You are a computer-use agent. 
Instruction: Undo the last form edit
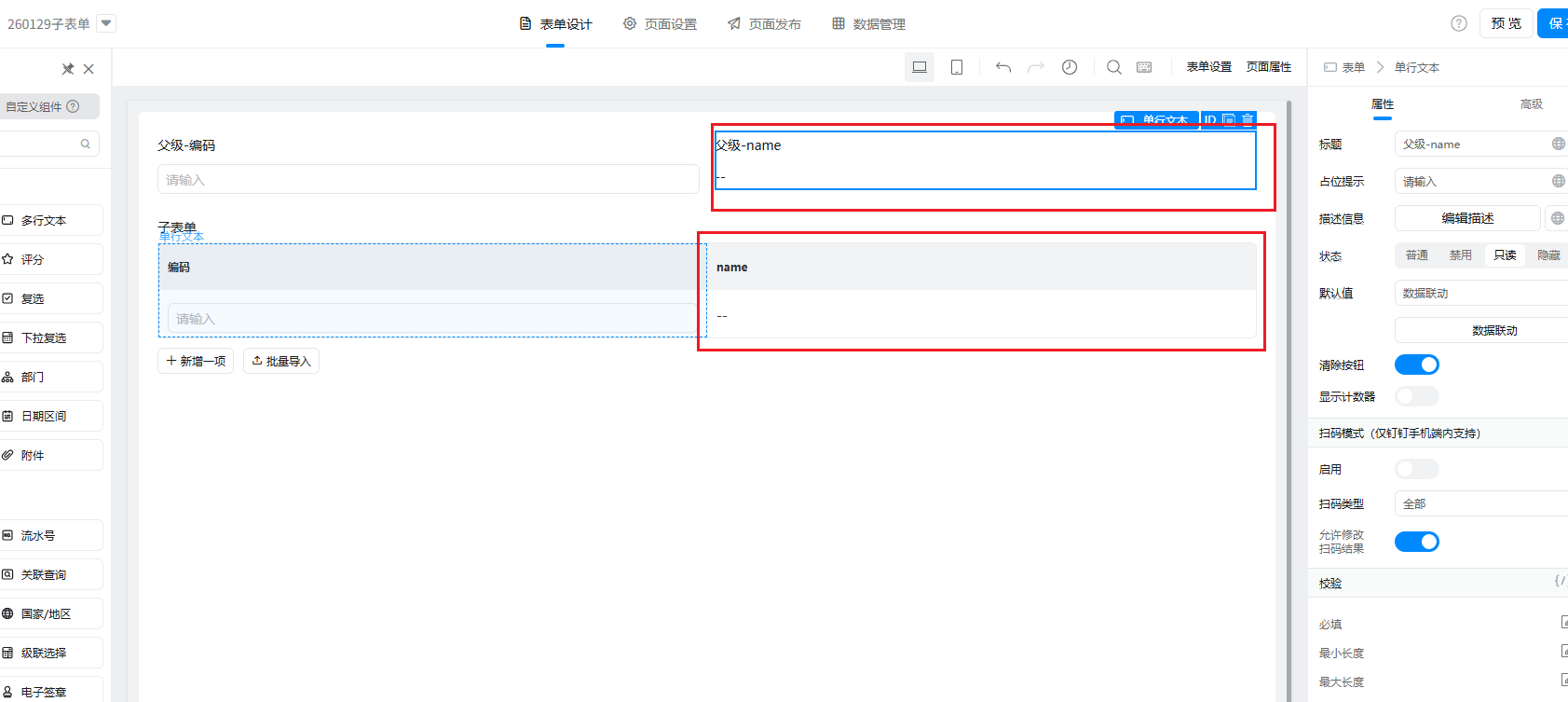(1003, 67)
